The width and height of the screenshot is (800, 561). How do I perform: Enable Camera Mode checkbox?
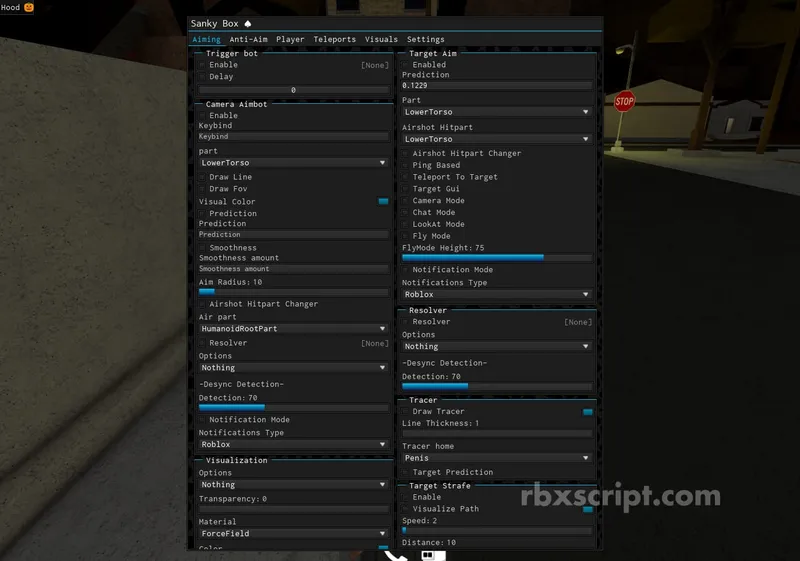point(405,200)
